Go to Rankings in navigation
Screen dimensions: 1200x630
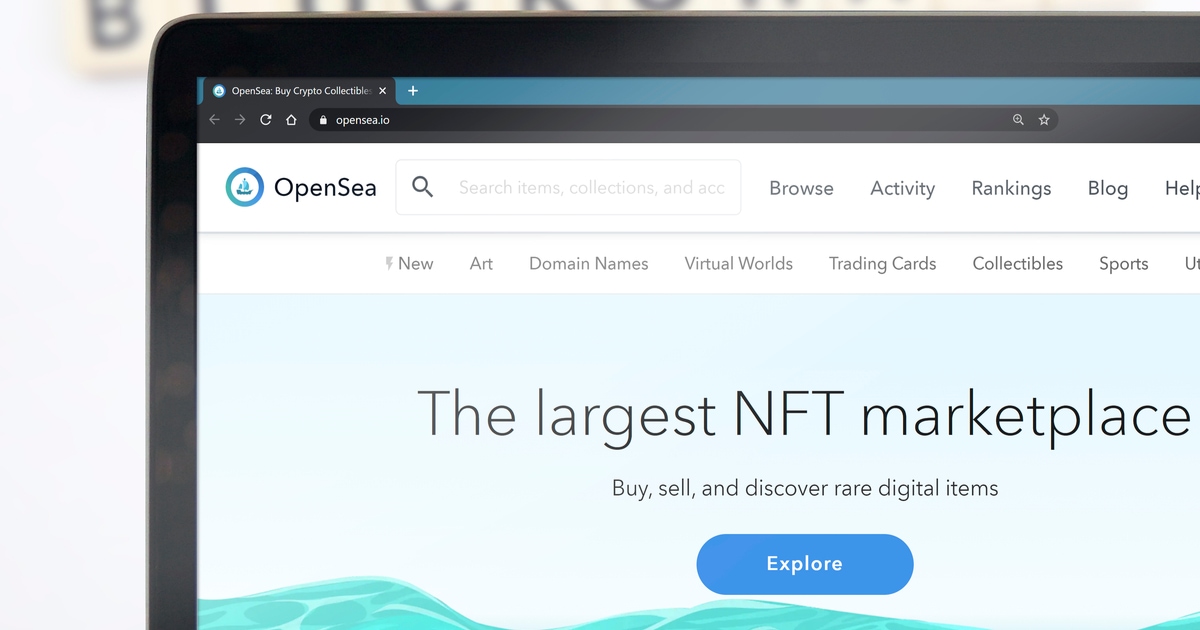(1011, 188)
